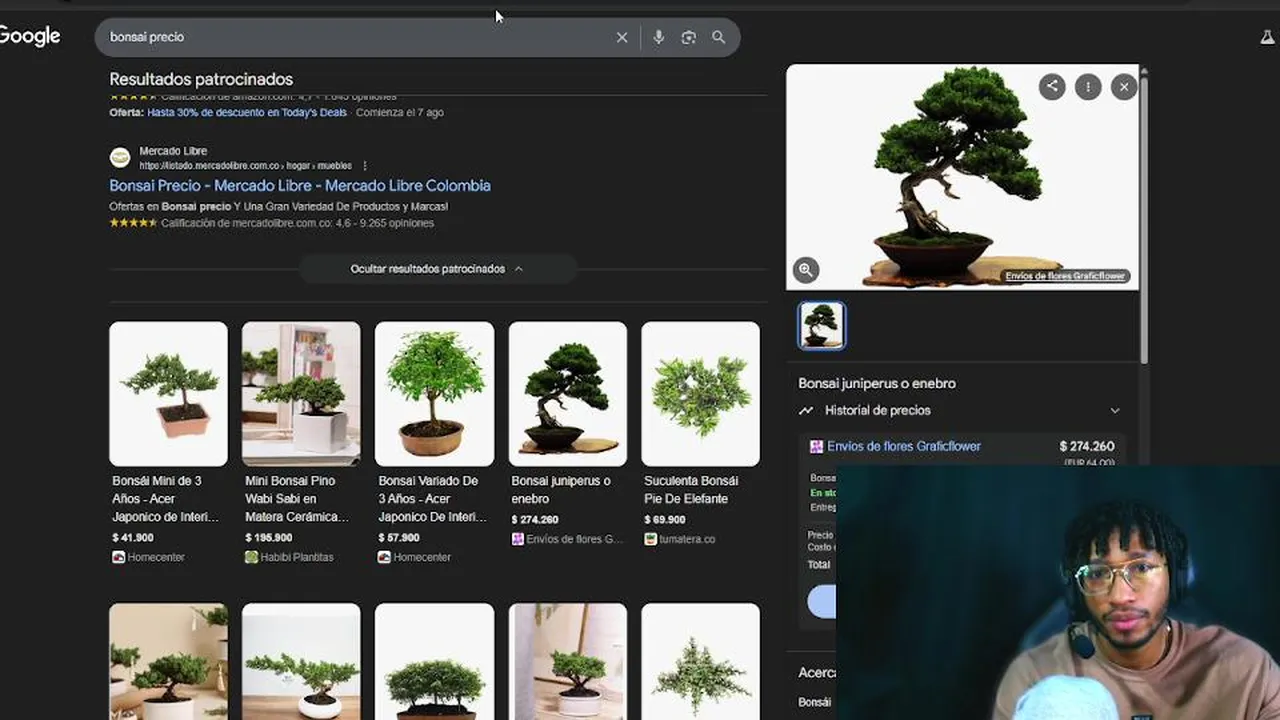Image resolution: width=1280 pixels, height=720 pixels.
Task: Click the Habibi Plantitas seller label
Action: (297, 557)
